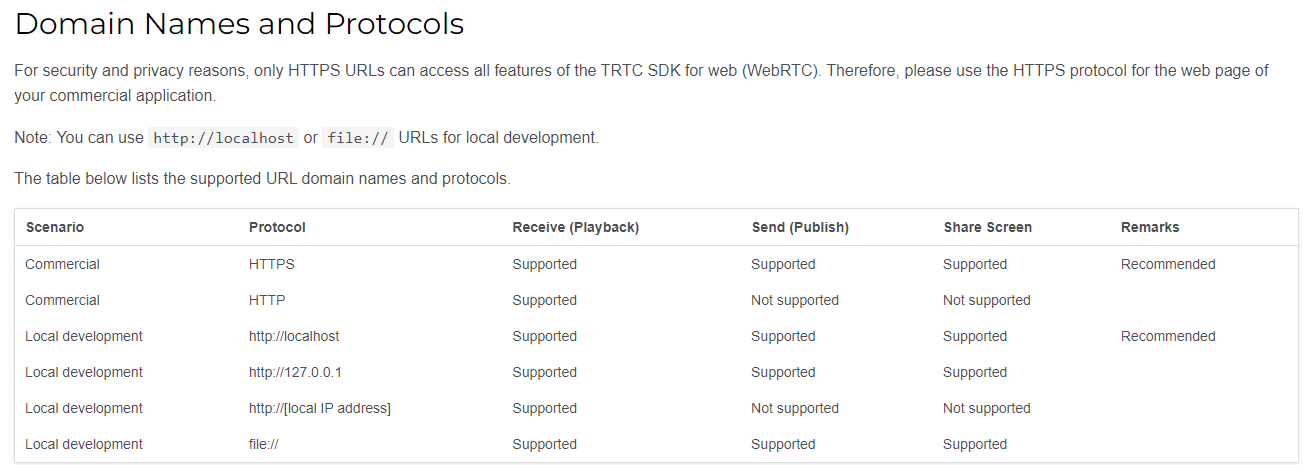The width and height of the screenshot is (1303, 465).
Task: Click the Receive (Playback) column header
Action: coord(575,227)
